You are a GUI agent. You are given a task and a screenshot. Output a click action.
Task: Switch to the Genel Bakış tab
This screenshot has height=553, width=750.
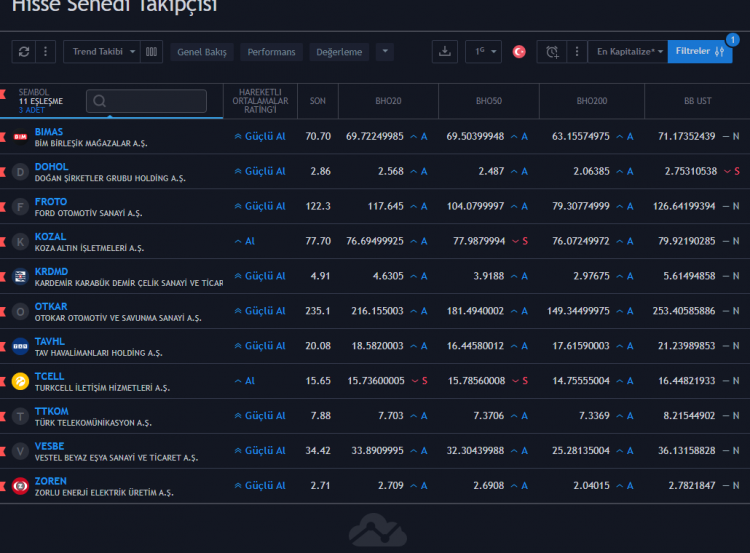click(x=202, y=52)
